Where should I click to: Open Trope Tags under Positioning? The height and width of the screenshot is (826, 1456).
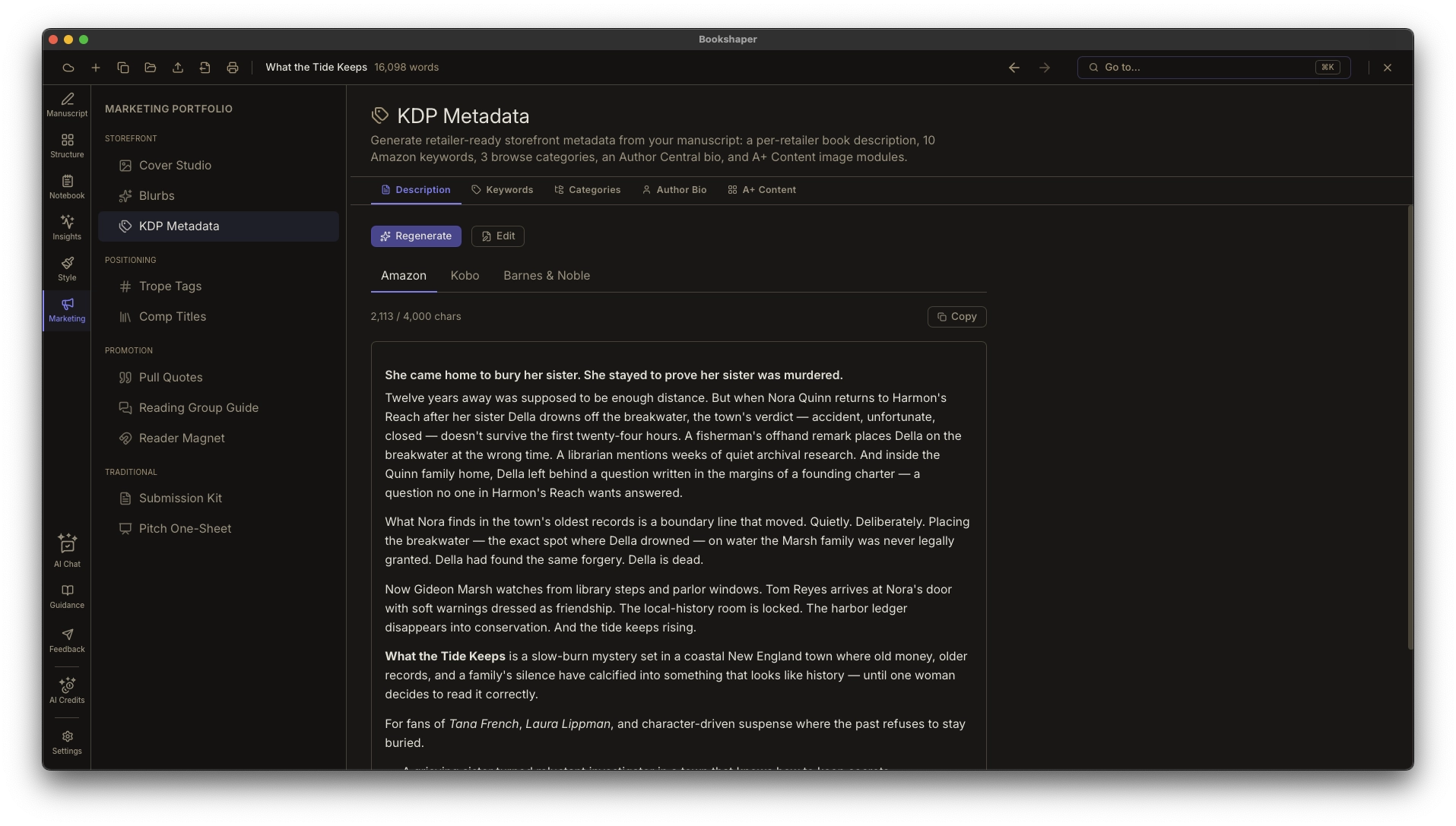click(x=218, y=286)
